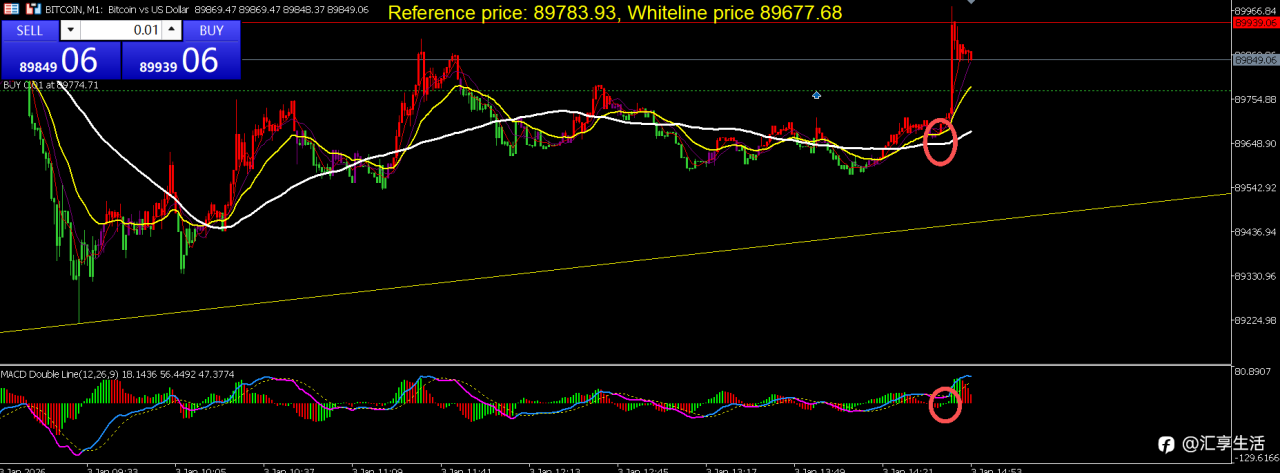1280x473 pixels.
Task: Decrease trade volume with the down arrow
Action: pos(72,30)
